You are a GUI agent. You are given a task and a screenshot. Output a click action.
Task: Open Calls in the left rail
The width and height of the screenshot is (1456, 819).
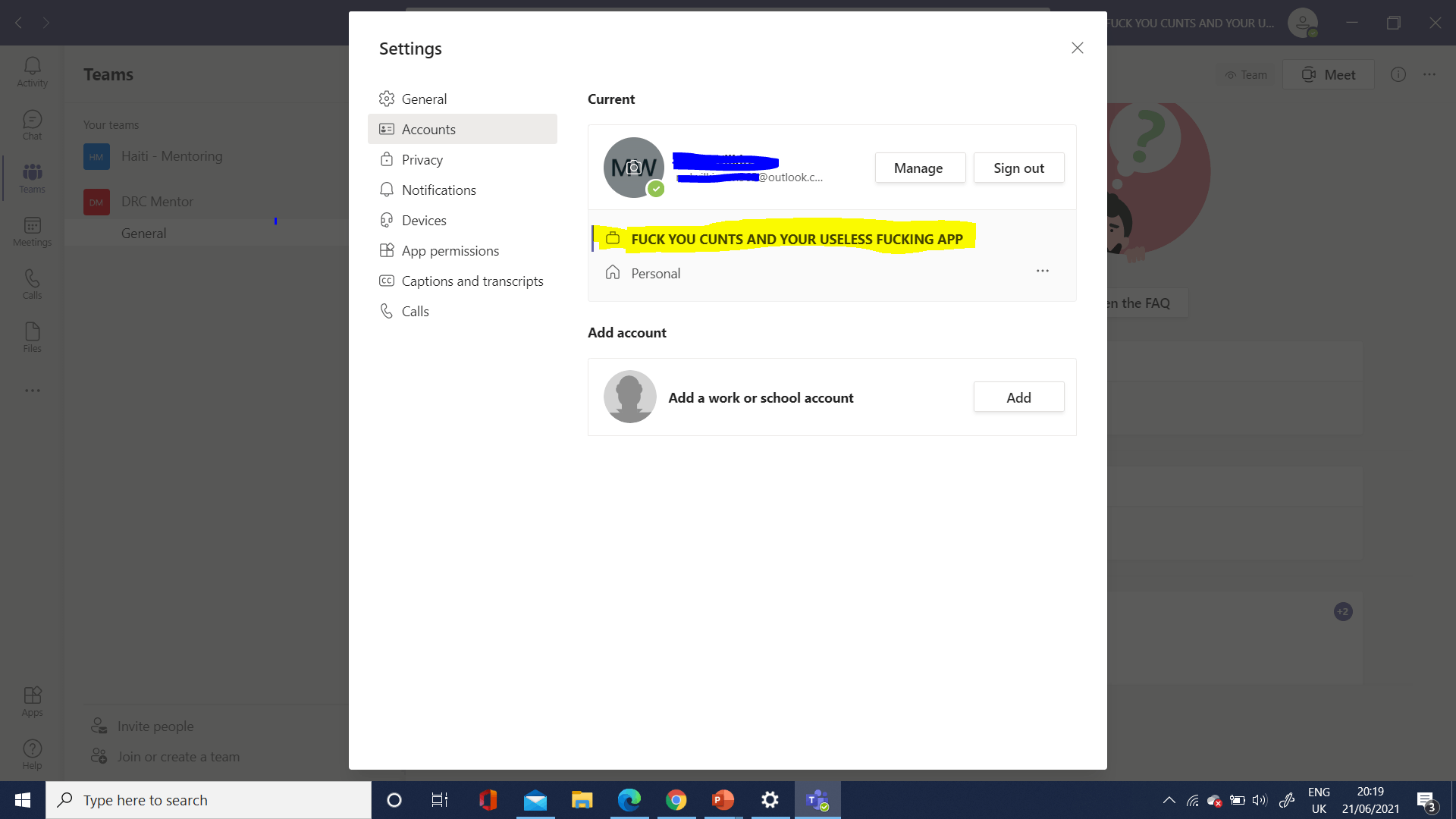click(x=32, y=284)
